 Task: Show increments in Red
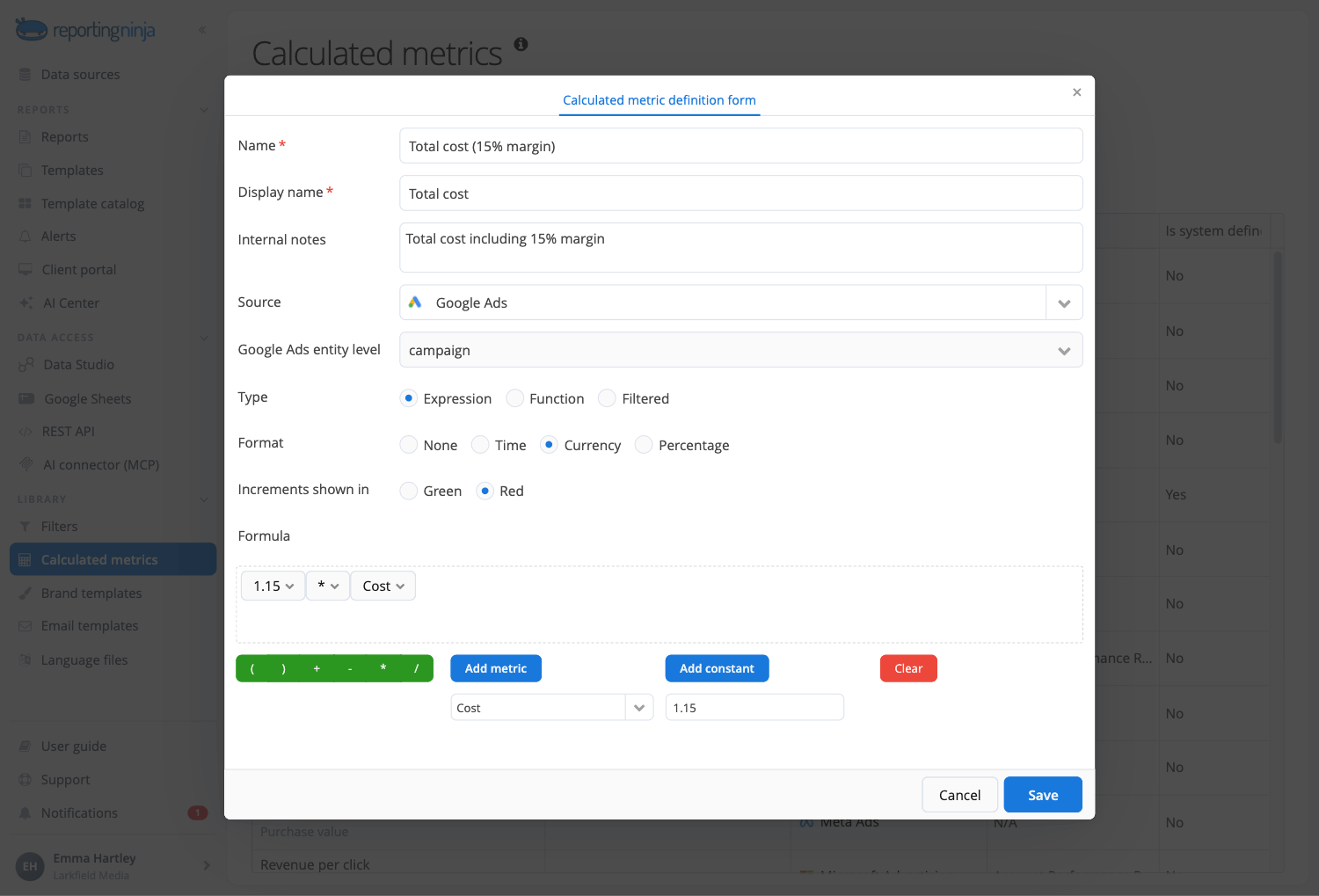click(x=485, y=491)
